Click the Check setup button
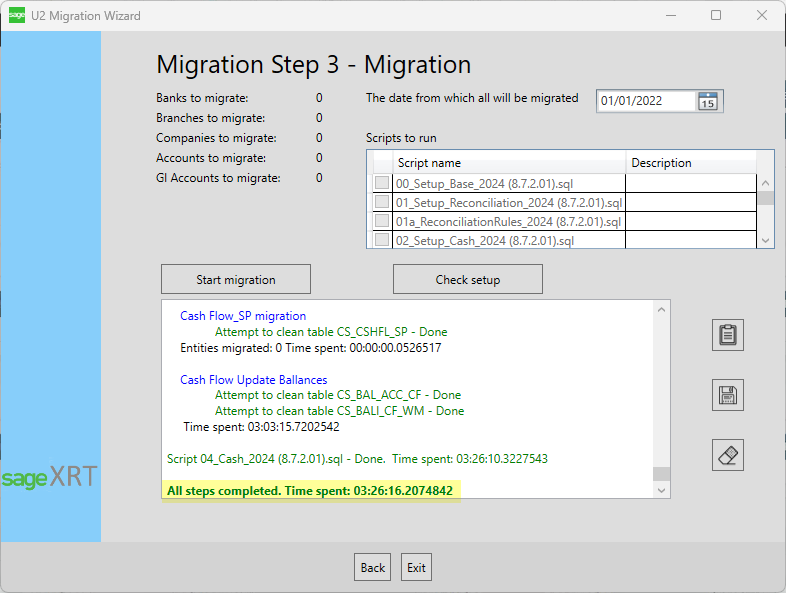This screenshot has height=593, width=786. tap(468, 280)
